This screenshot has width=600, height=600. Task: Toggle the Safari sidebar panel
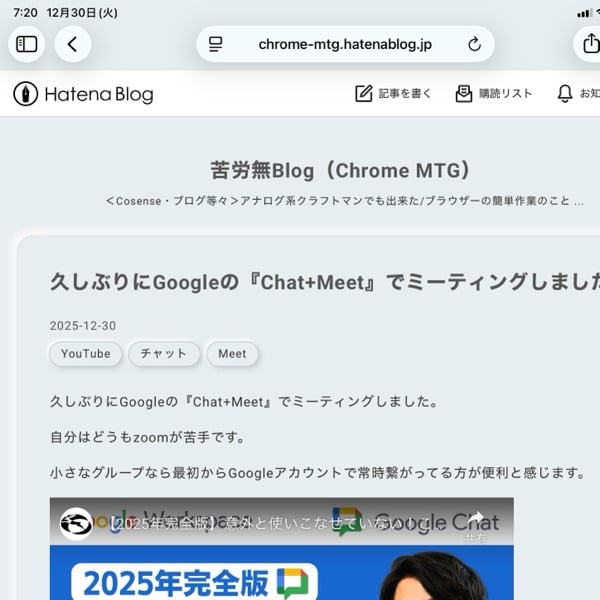[x=26, y=44]
